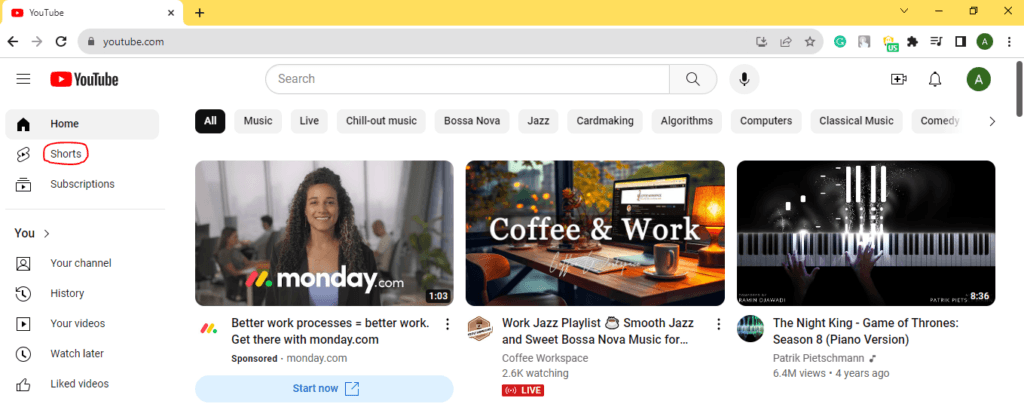Select the Classical Music chip
The height and width of the screenshot is (404, 1024).
tap(856, 121)
